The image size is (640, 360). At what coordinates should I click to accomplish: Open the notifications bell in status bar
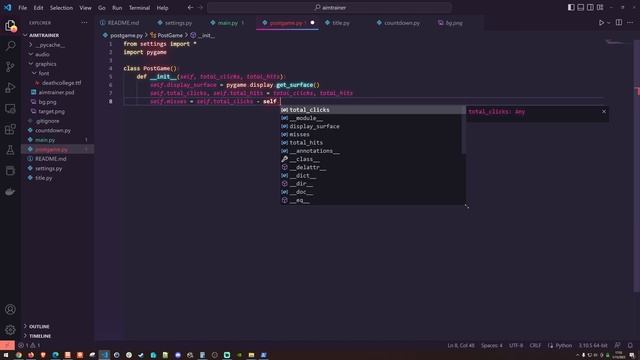click(630, 345)
